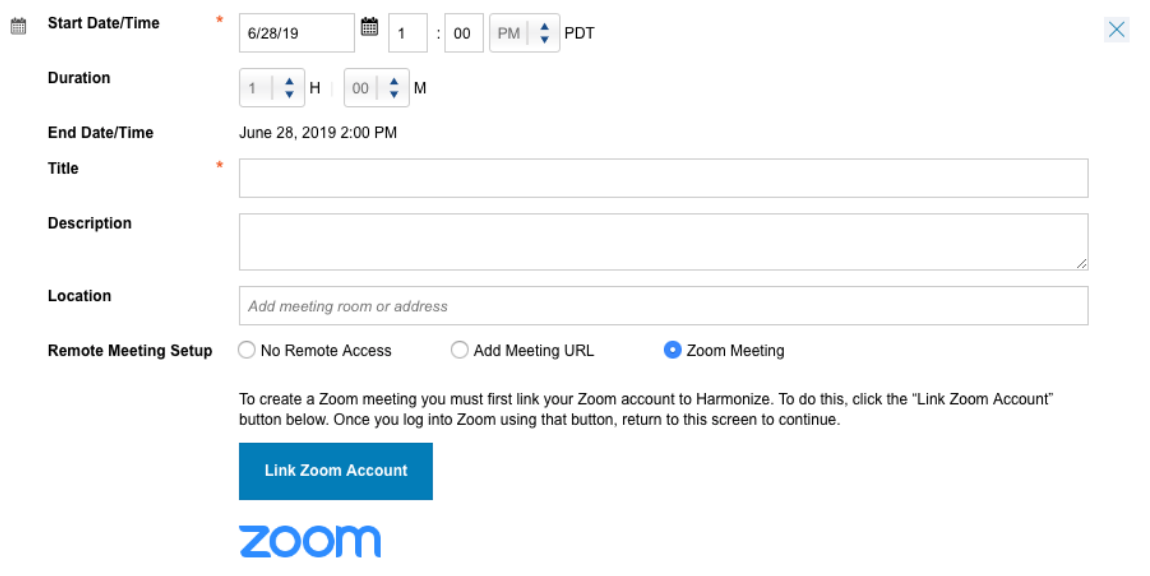Click the duration hours value field
Viewport: 1150px width, 576px height.
pyautogui.click(x=255, y=88)
